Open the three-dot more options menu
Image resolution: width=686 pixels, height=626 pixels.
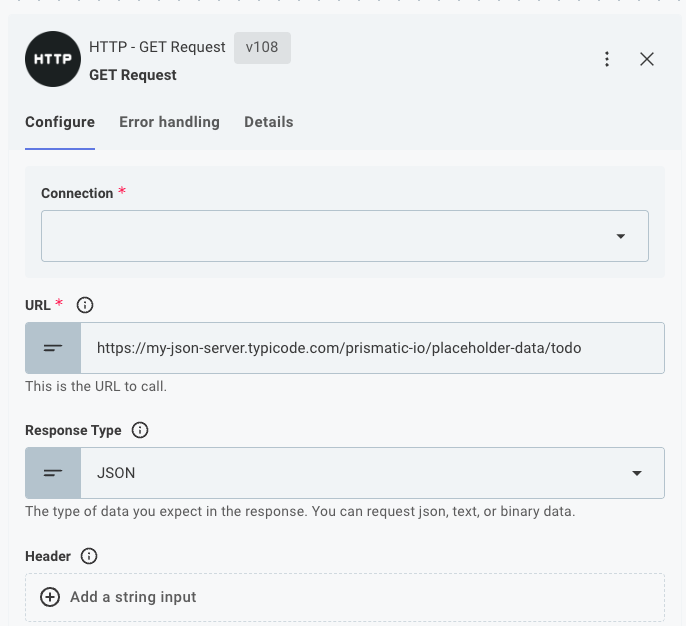point(607,59)
